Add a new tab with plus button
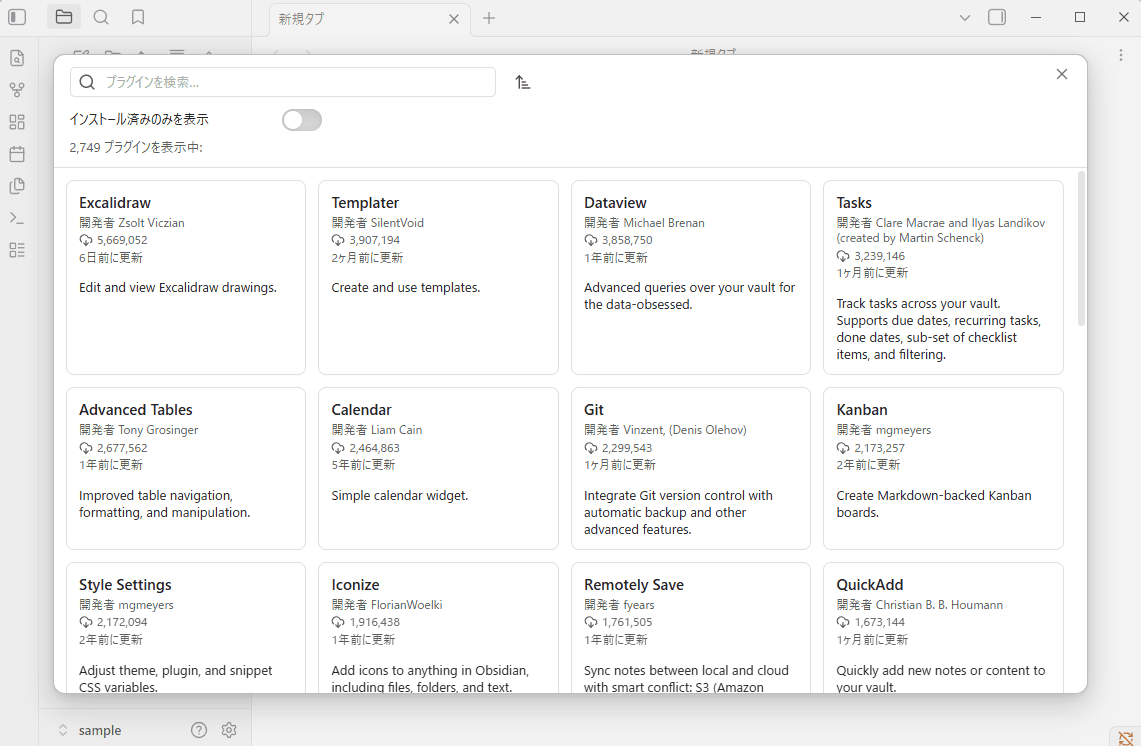Screen dimensions: 1141x746 coord(489,18)
